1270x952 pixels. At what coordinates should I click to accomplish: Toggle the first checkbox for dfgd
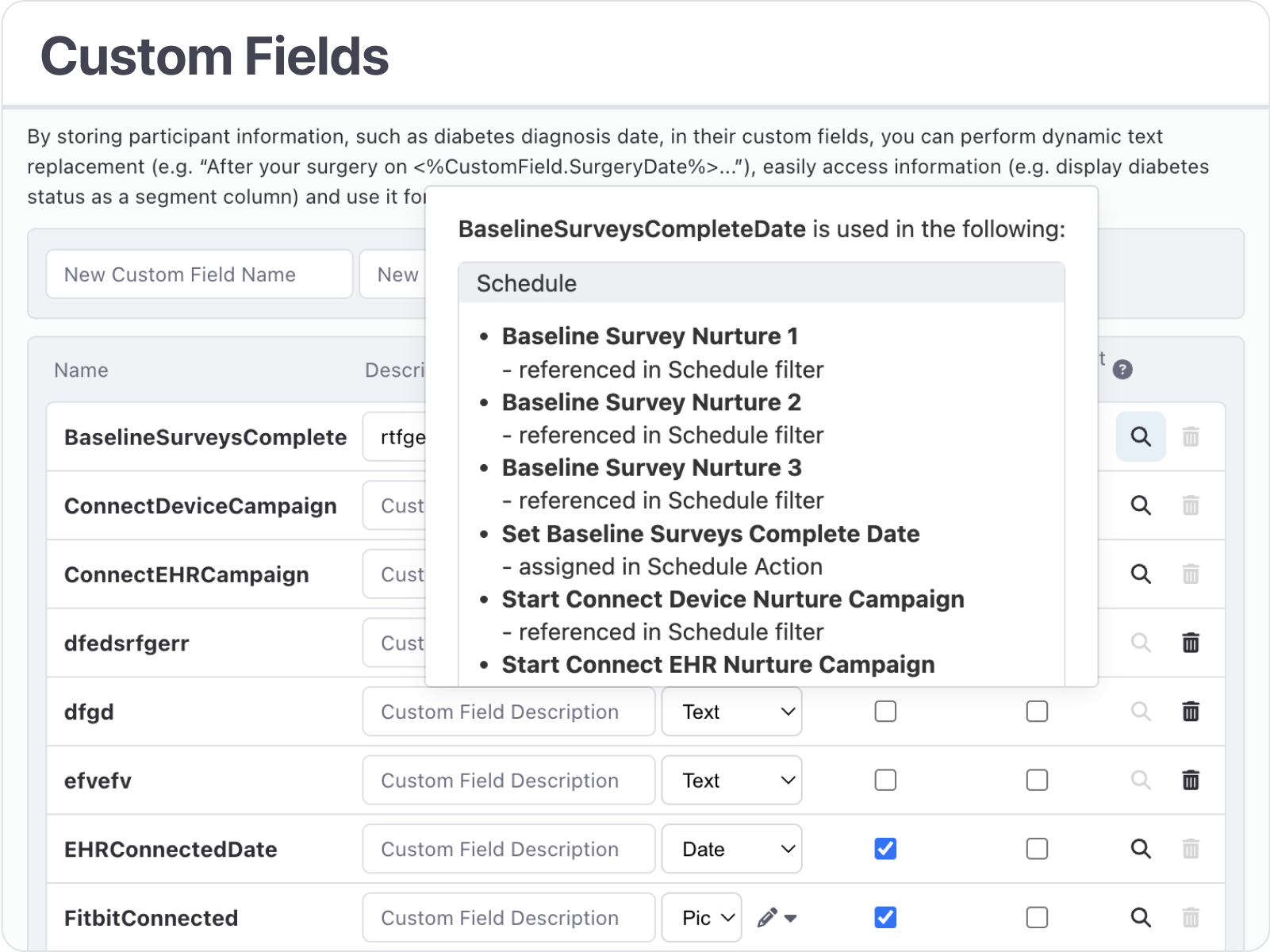click(885, 712)
